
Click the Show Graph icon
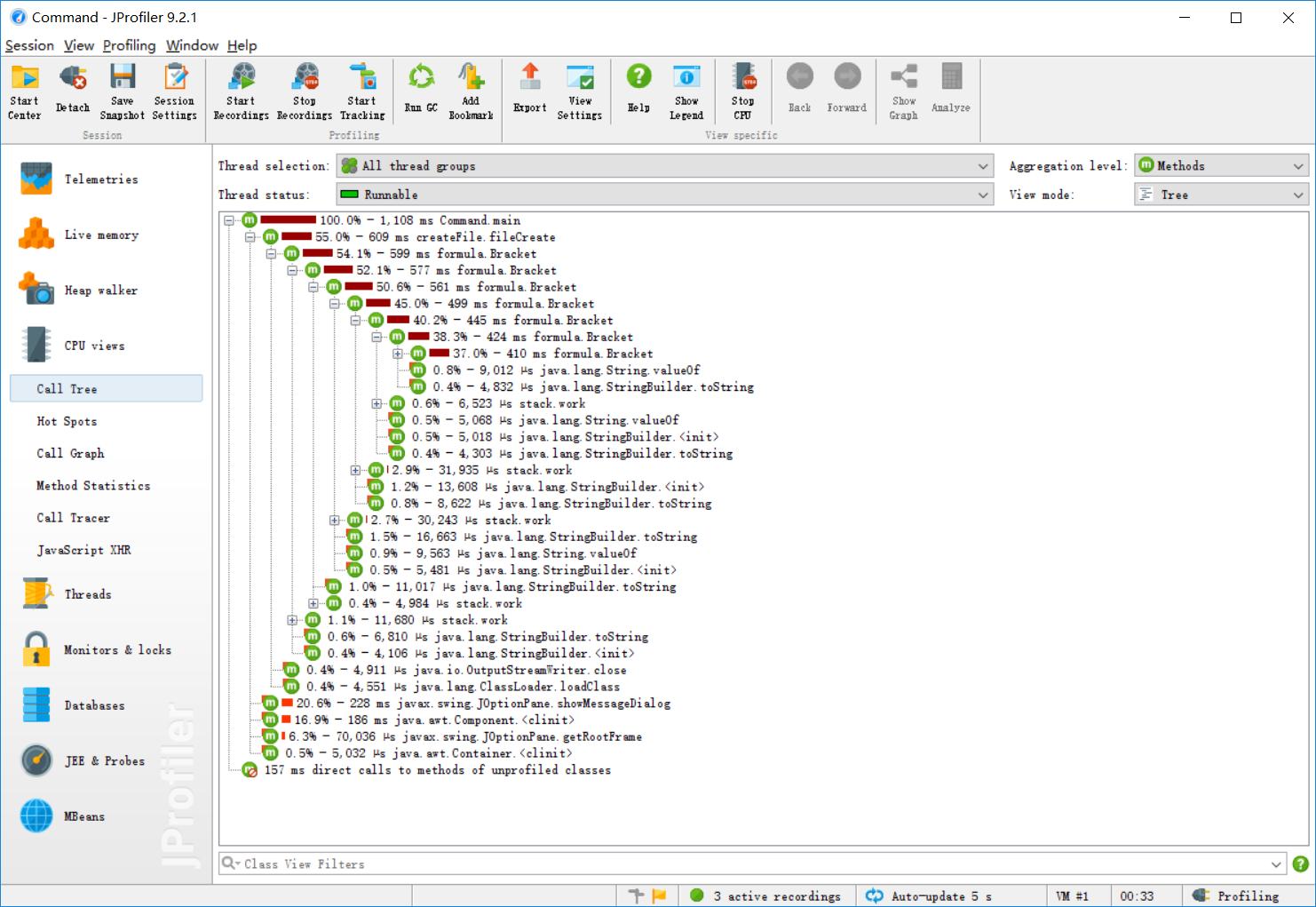(x=904, y=91)
